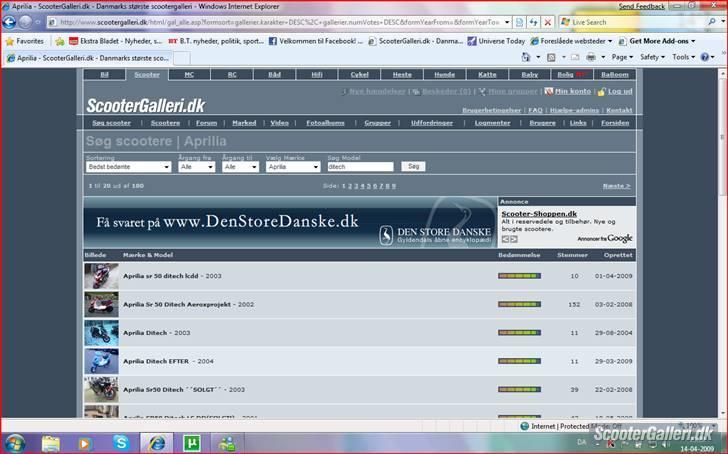
Task: Click the Windows Start orb
Action: pyautogui.click(x=15, y=442)
